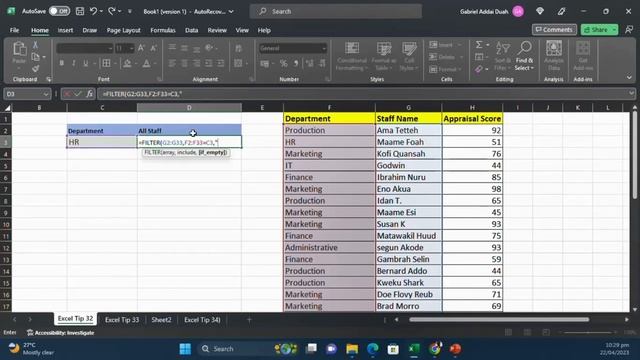Open the File menu

point(14,30)
